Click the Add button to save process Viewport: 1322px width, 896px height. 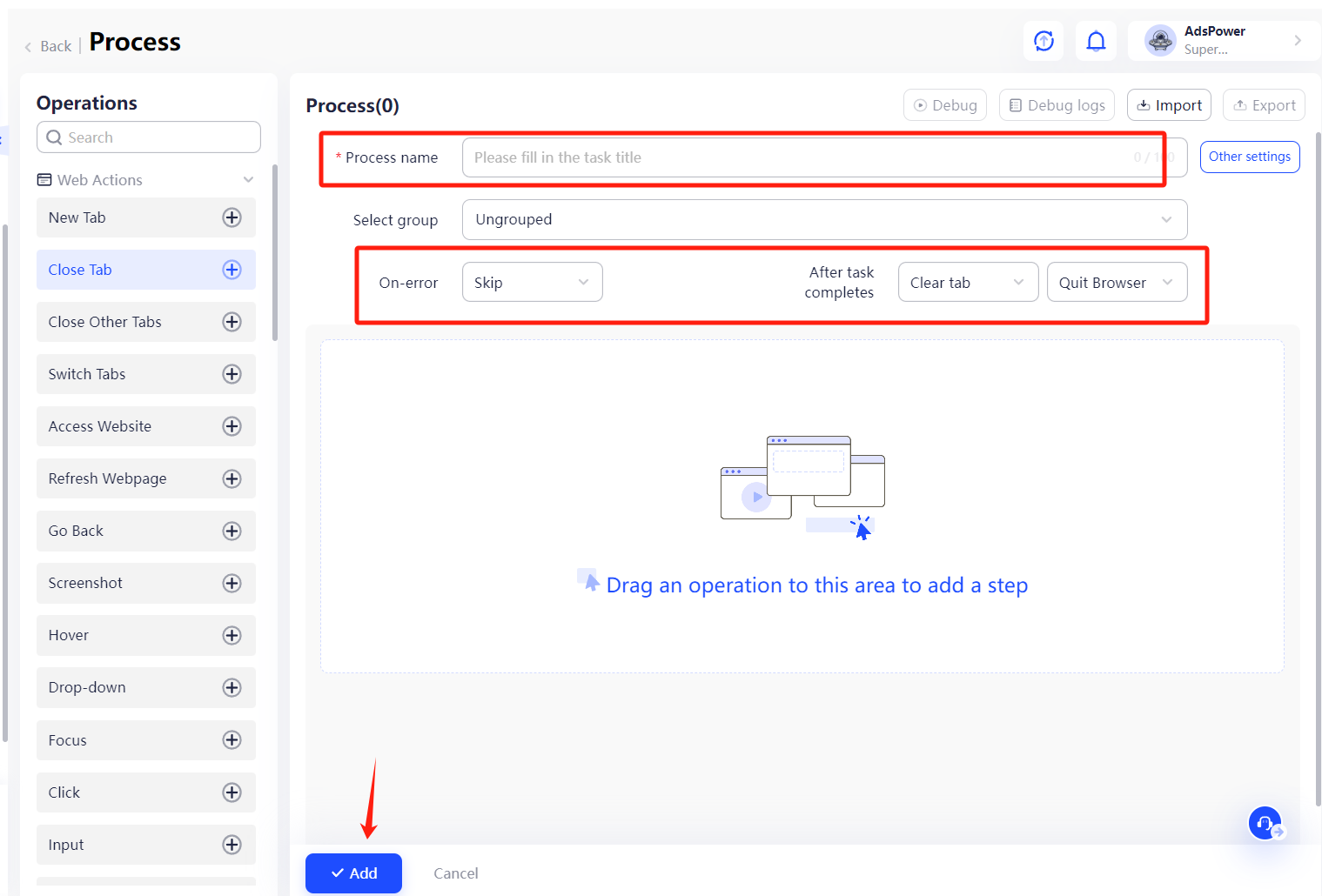click(x=353, y=873)
